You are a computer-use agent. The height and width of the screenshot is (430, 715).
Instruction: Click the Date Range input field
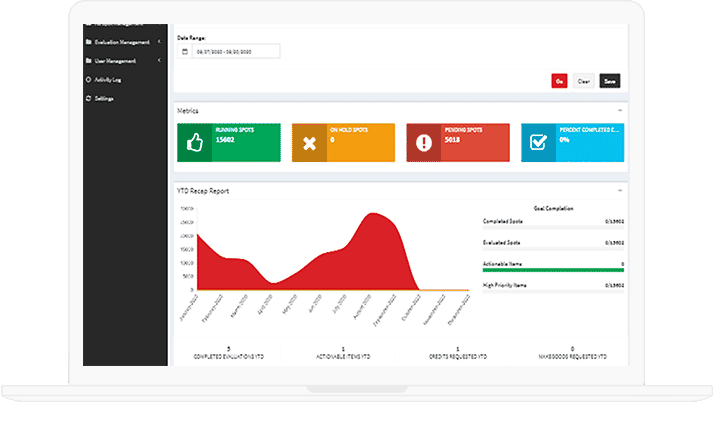click(235, 51)
